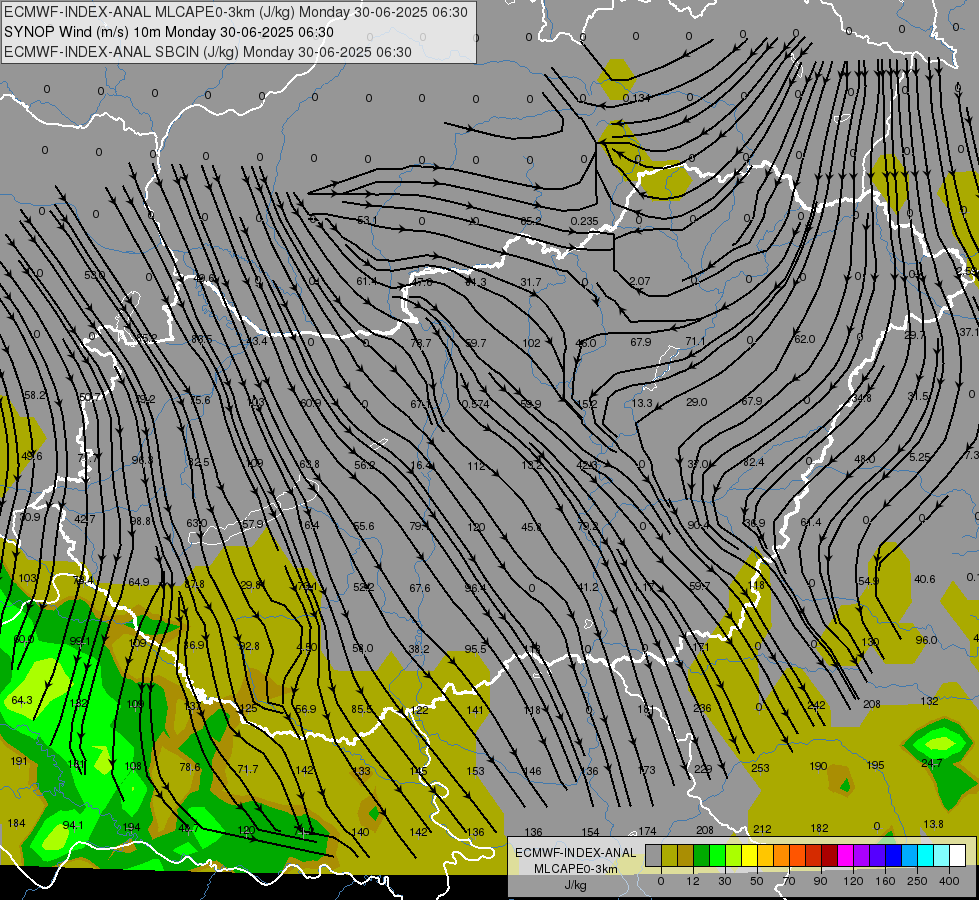979x900 pixels.
Task: Click the legend tick label '250'
Action: pos(917,881)
